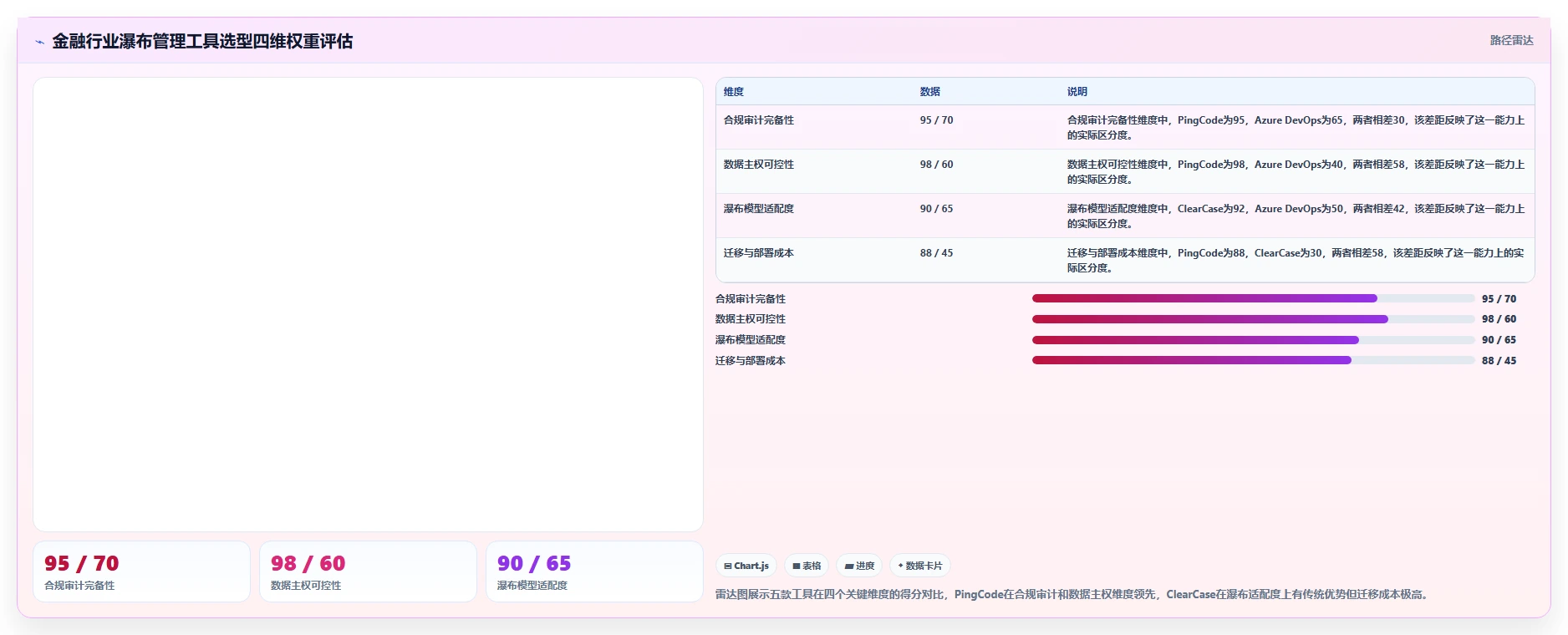
Task: Click the 合规审计完备性 progress bar
Action: [1253, 298]
